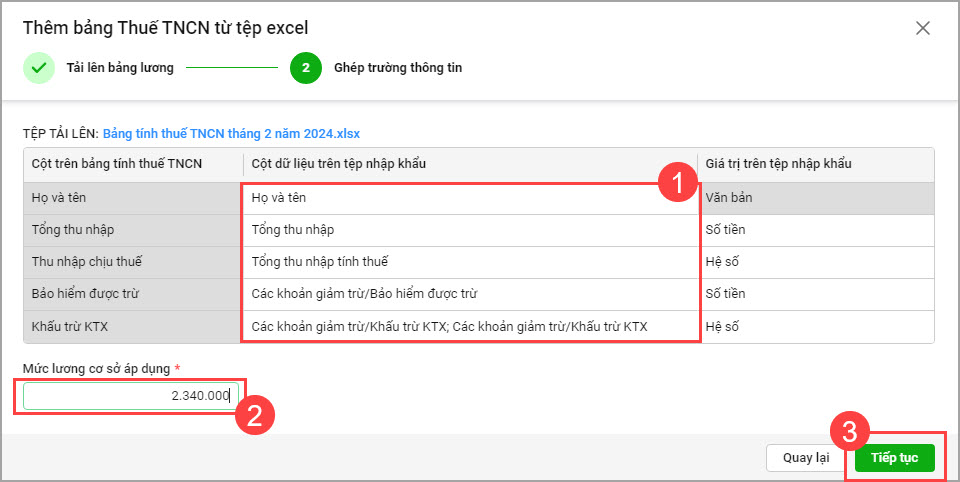The image size is (960, 482).
Task: Click the step 2 circle icon
Action: point(305,68)
